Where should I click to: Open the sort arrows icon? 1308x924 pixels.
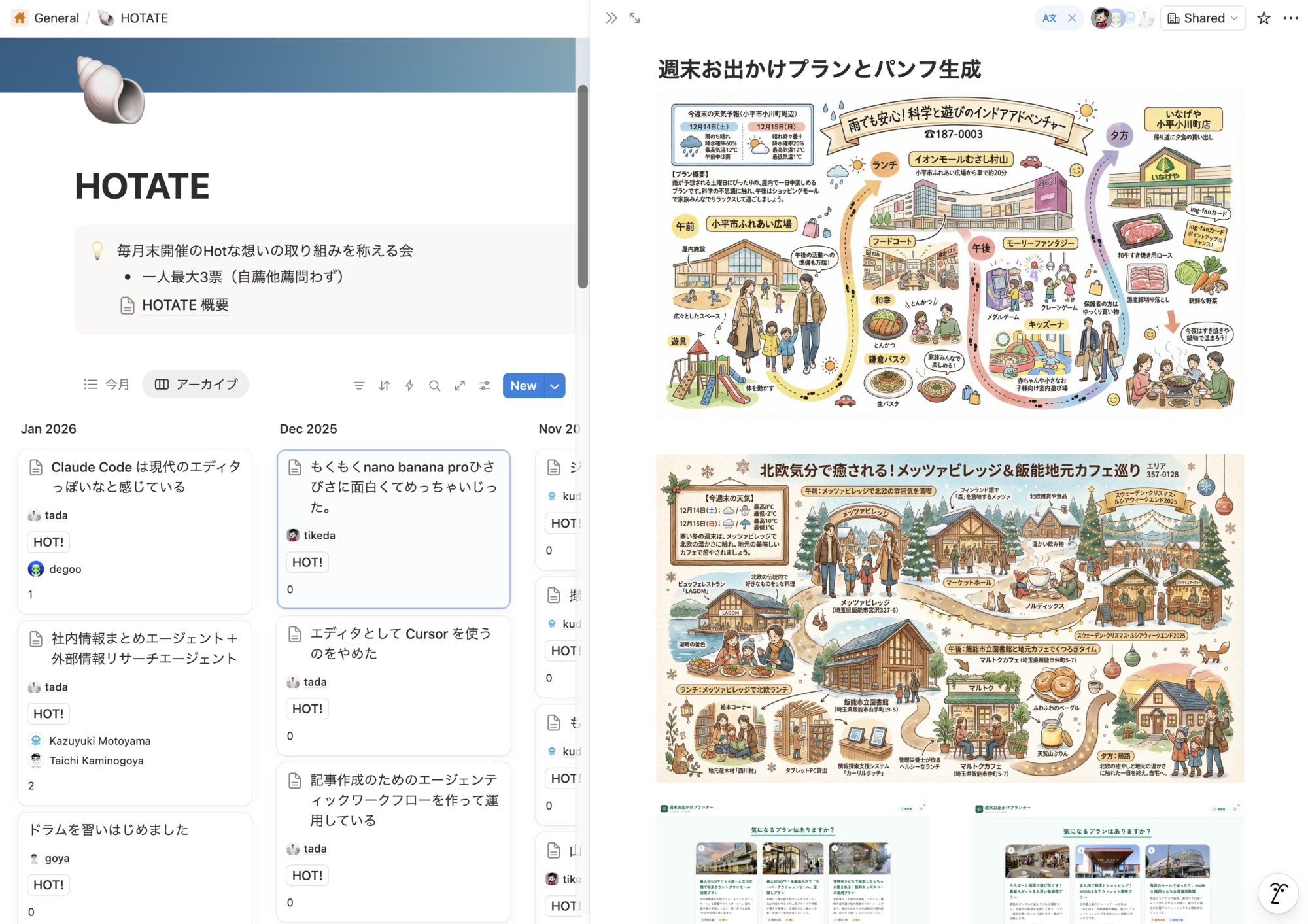[385, 386]
